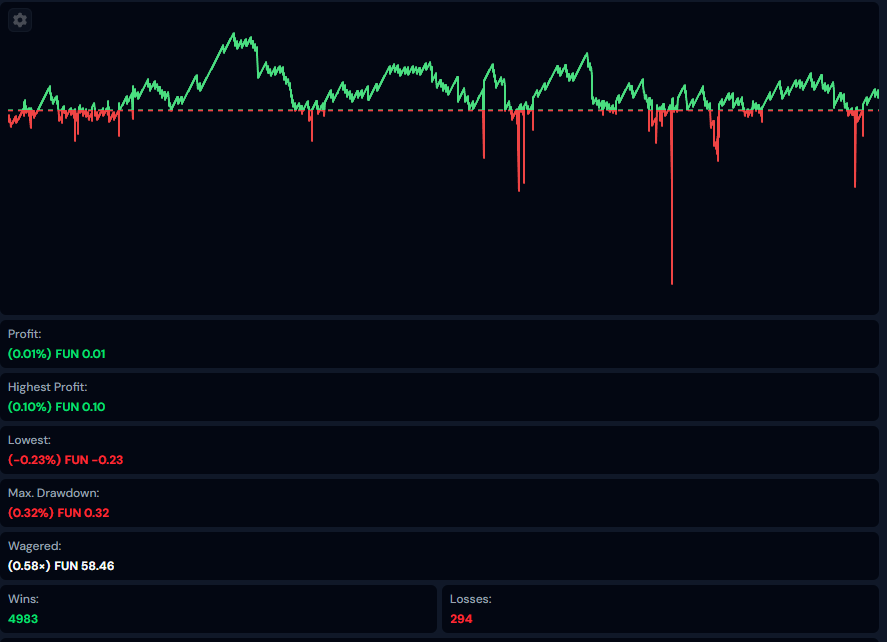Viewport: 887px width, 642px height.
Task: Select the Wins count 4983
Action: (23, 619)
